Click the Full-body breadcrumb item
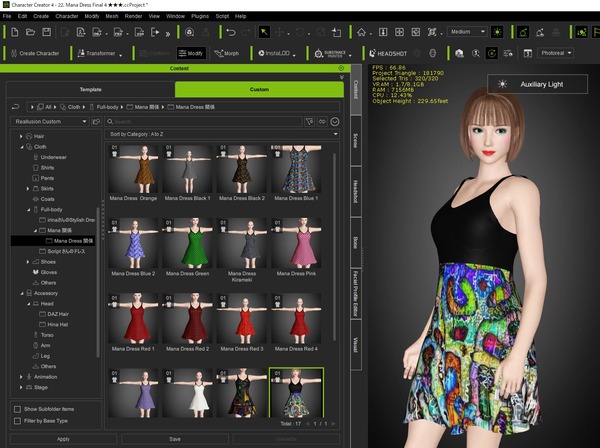Viewport: 600px width, 448px height. pyautogui.click(x=107, y=107)
